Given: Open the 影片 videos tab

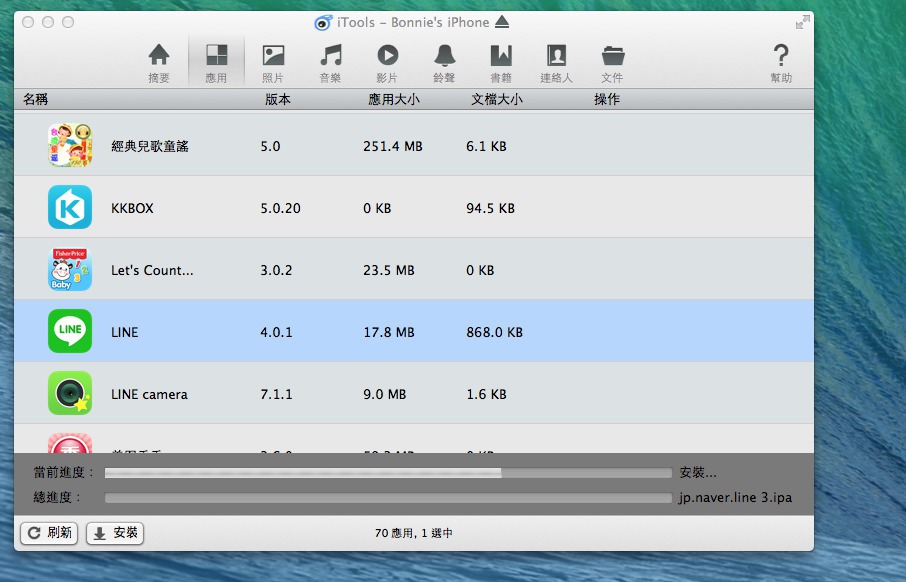Looking at the screenshot, I should click(387, 64).
